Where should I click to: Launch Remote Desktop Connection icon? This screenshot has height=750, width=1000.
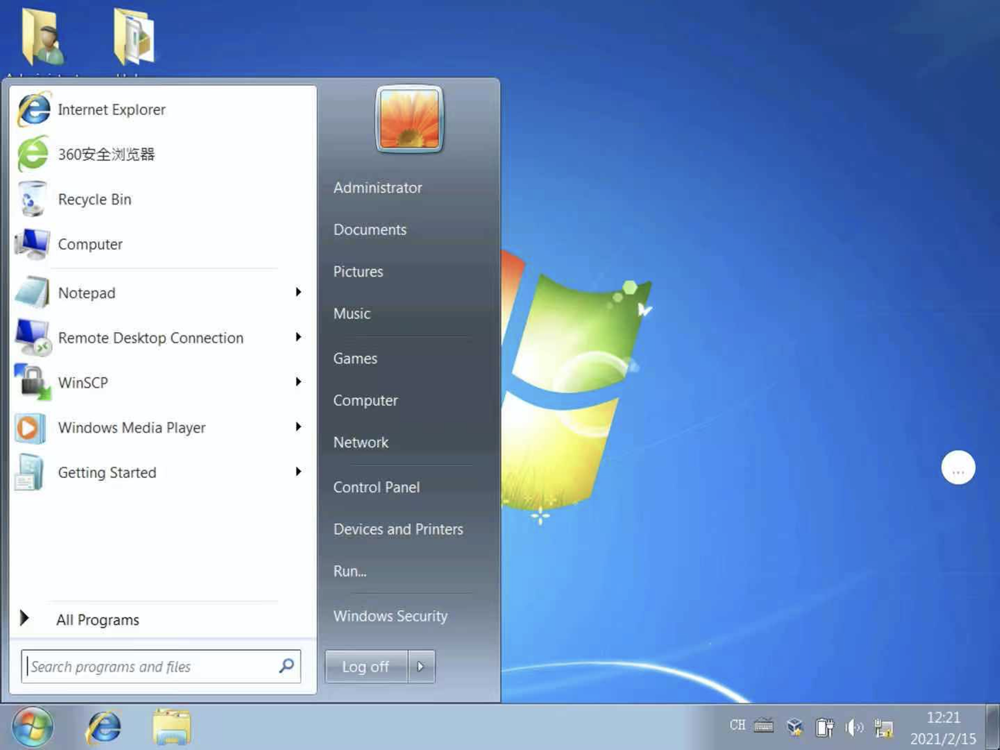[33, 337]
